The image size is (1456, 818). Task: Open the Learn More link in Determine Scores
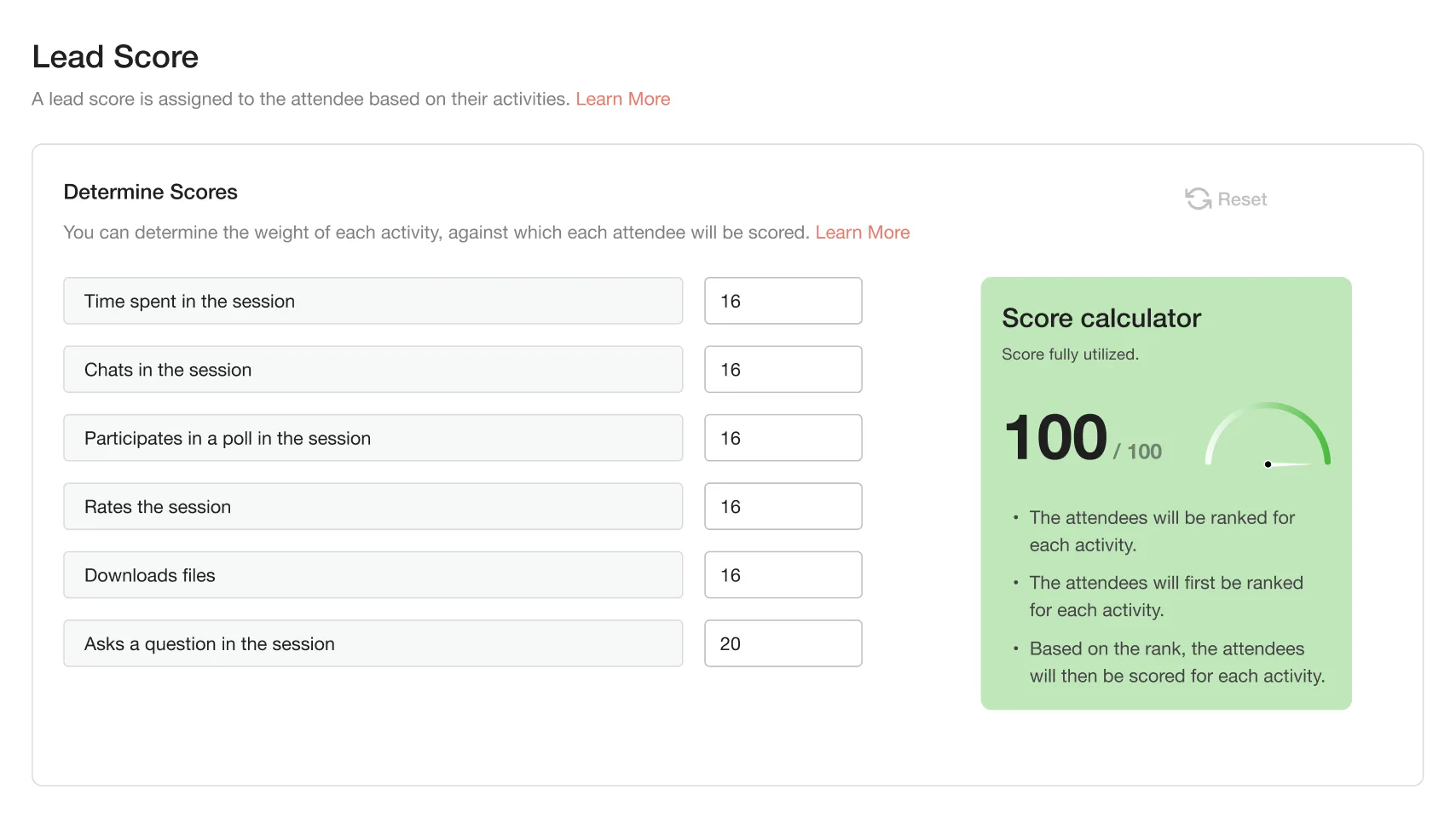[862, 232]
